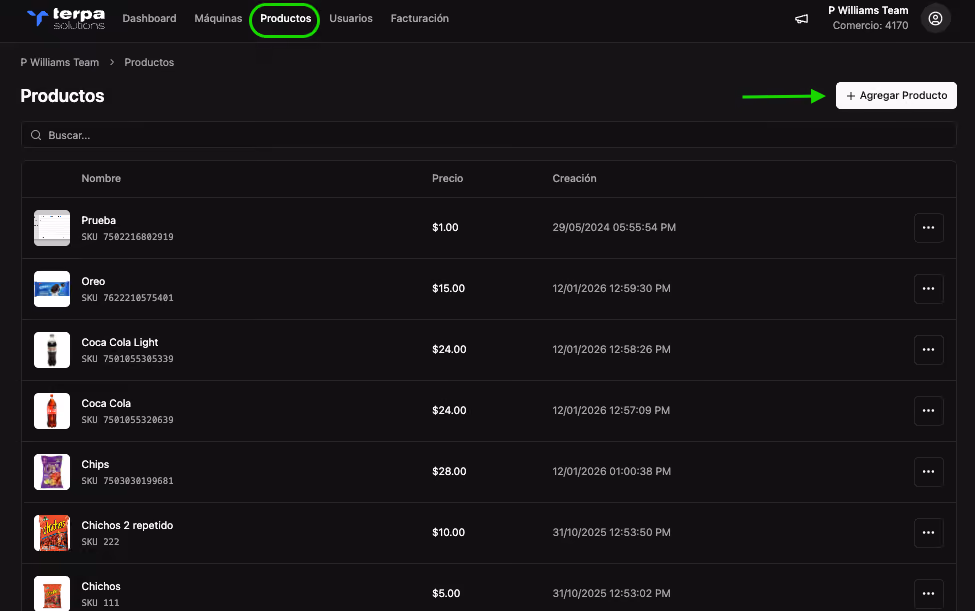Click the Chips bag thumbnail

point(52,471)
